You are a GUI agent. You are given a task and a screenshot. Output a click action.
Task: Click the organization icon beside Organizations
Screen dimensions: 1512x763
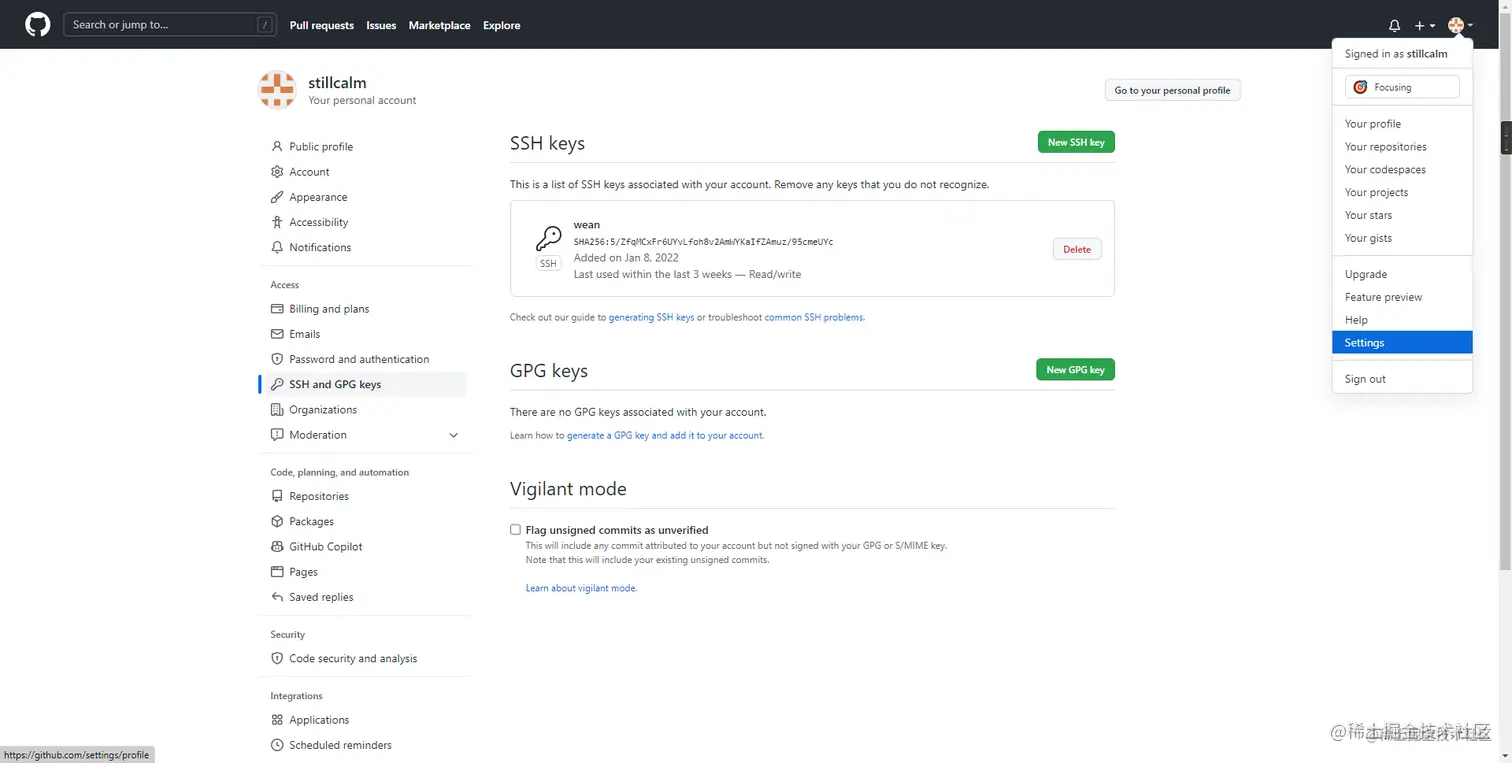pos(277,410)
